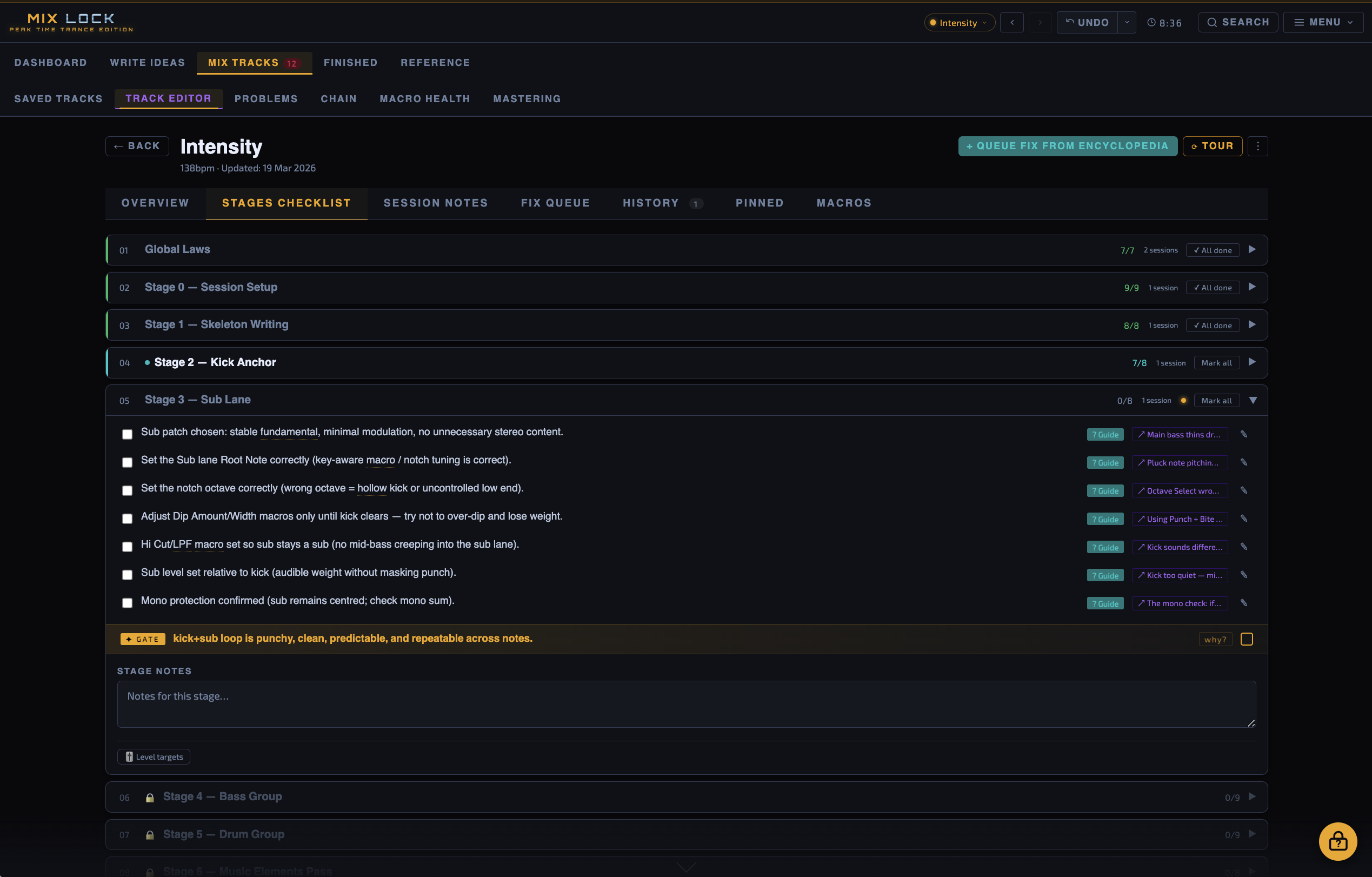Open the Undo history dropdown arrow

(1127, 23)
